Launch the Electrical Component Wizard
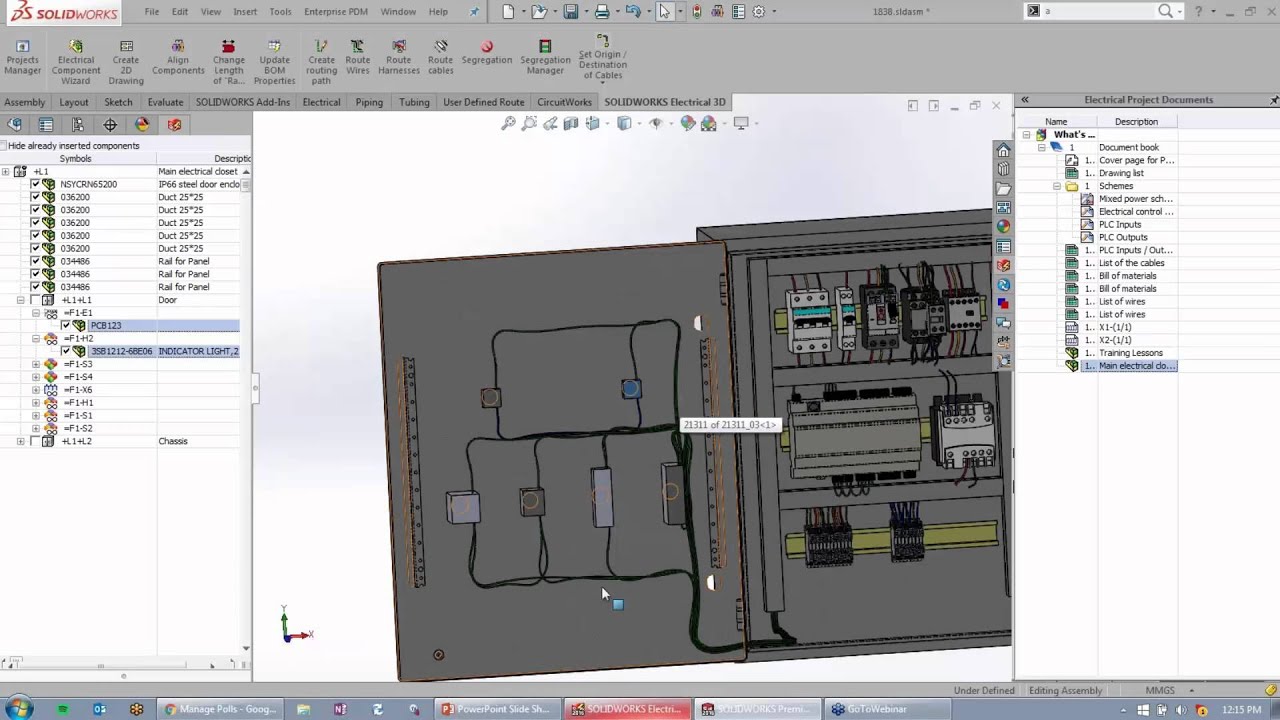 (76, 63)
